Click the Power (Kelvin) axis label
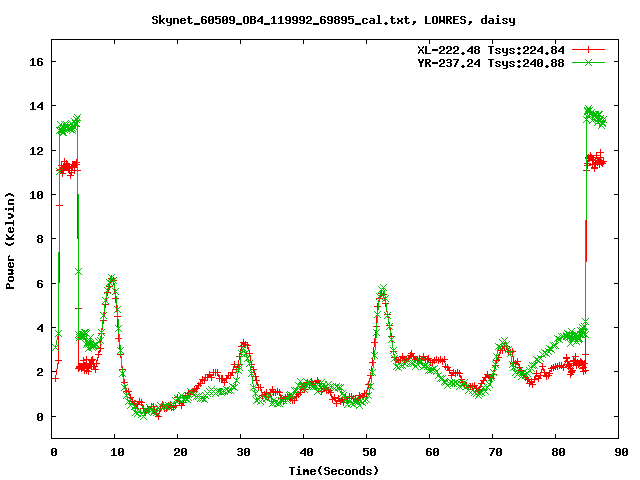Viewport: 640px width, 480px height. [10, 241]
